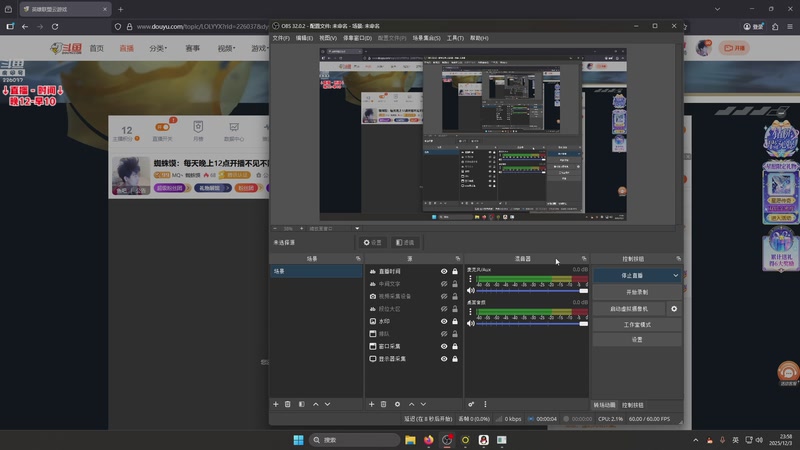Click the 开始录制 button
Viewport: 800px width, 450px height.
636,292
